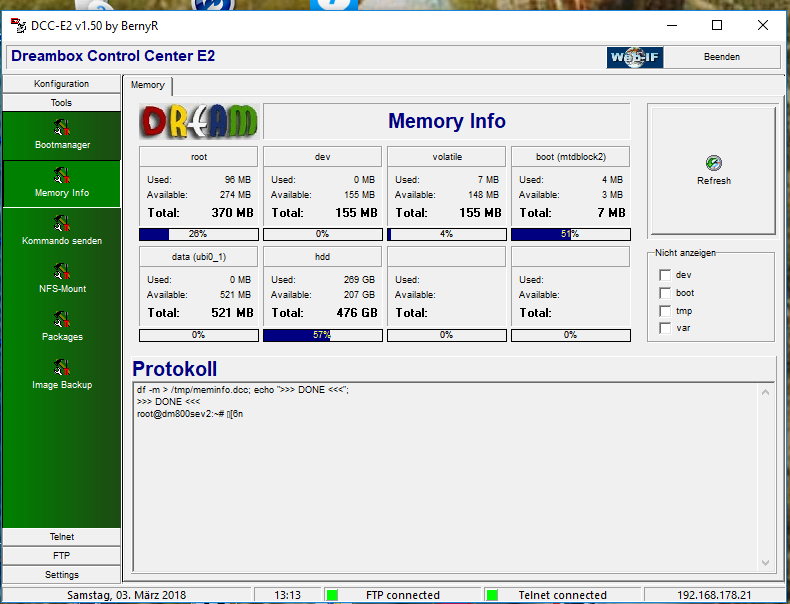This screenshot has height=604, width=790.
Task: Tick the dev checkbox under Nicht anzeigen
Action: [x=665, y=275]
